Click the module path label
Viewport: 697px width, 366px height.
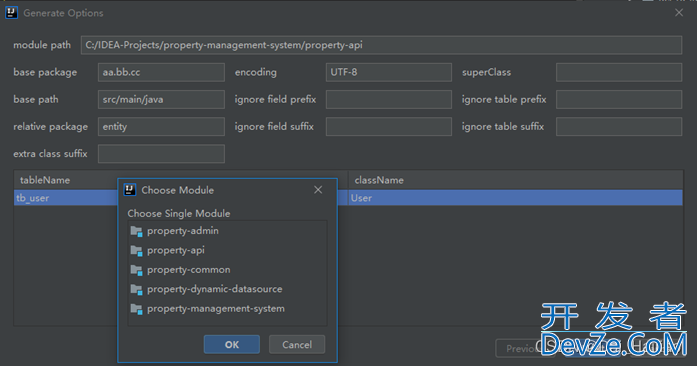point(42,45)
